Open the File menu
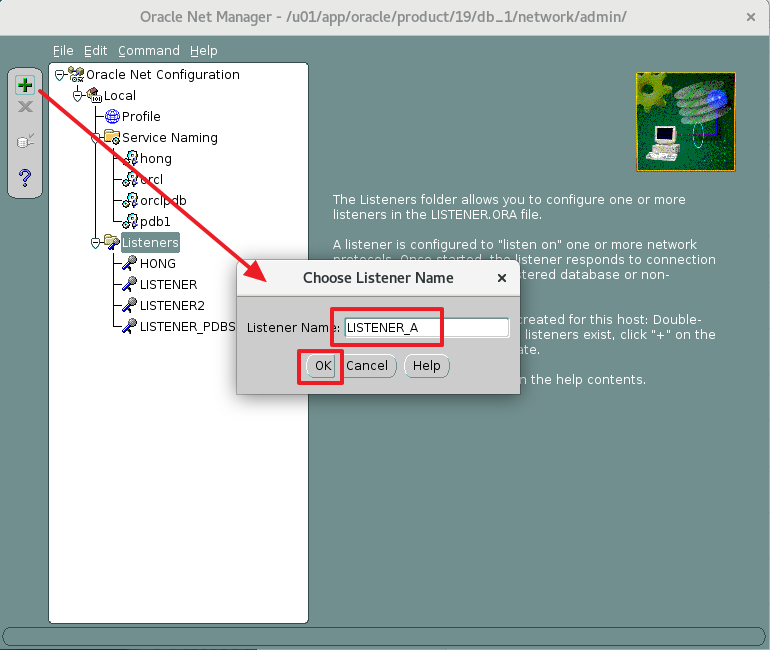 (63, 51)
